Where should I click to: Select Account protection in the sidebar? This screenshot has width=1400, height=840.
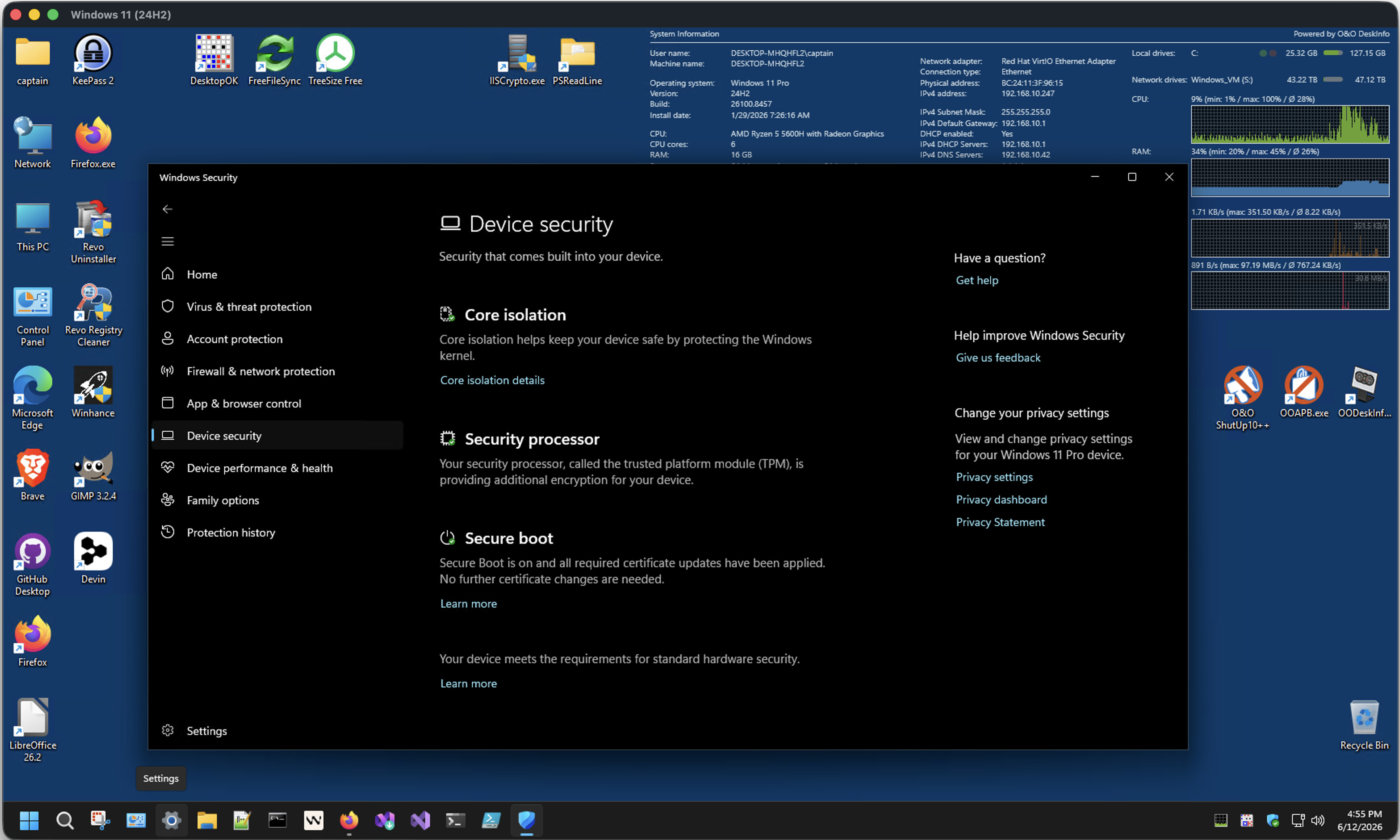point(277,339)
